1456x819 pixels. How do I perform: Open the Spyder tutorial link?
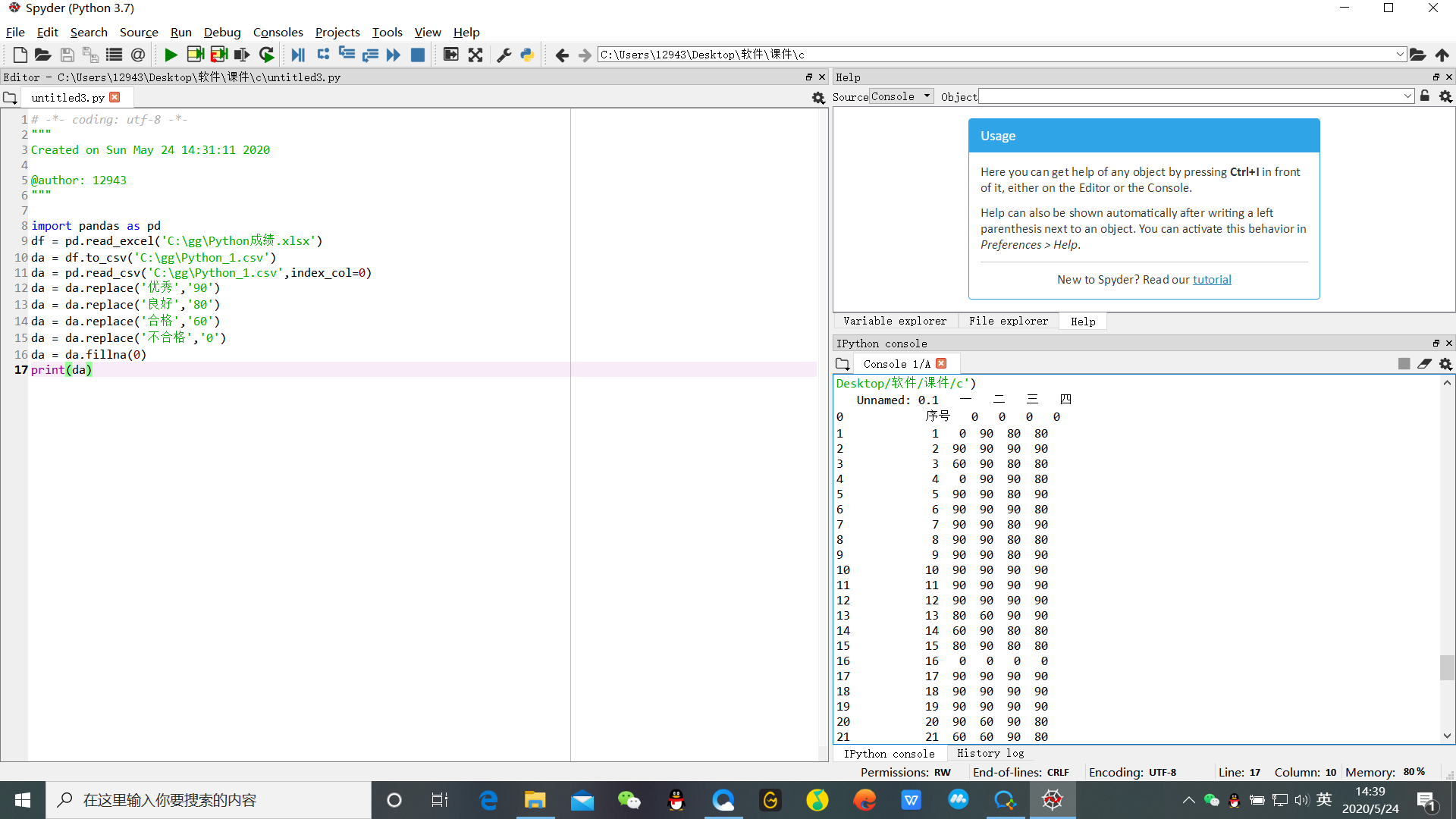1212,279
